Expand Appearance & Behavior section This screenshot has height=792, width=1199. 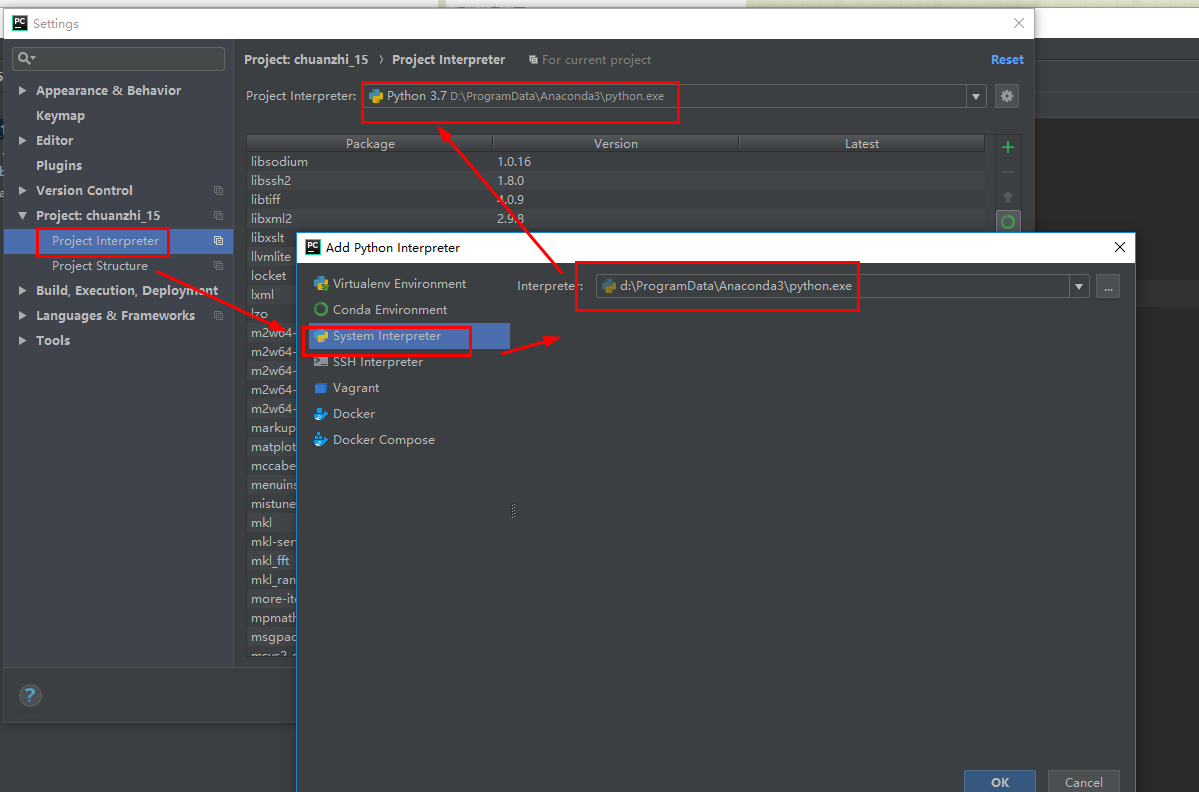tap(22, 90)
